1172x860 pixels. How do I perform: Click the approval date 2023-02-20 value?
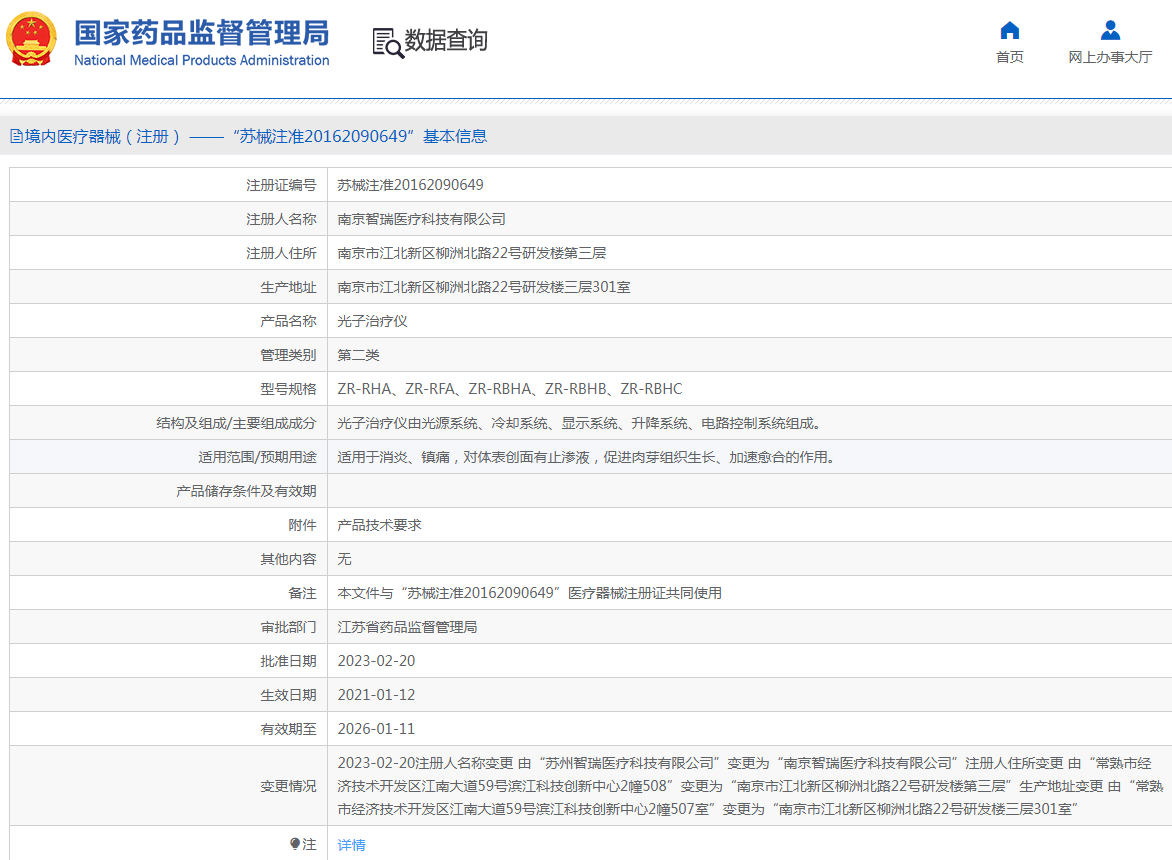(376, 661)
